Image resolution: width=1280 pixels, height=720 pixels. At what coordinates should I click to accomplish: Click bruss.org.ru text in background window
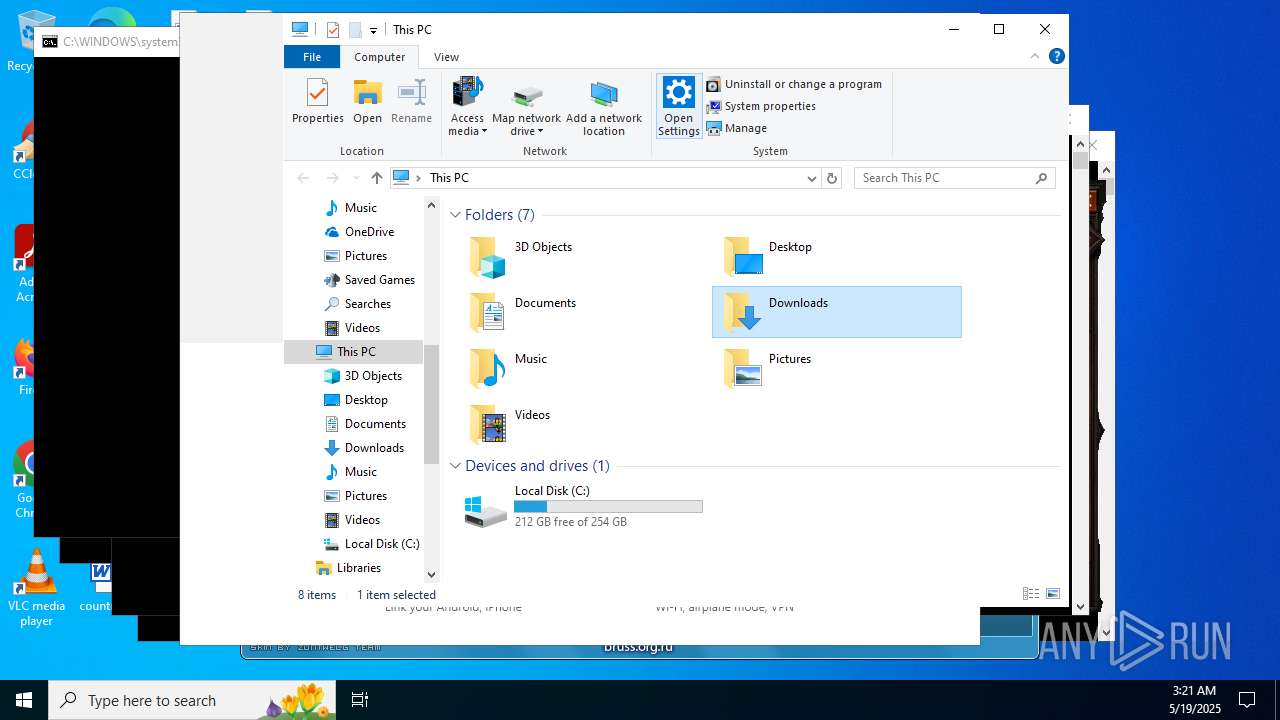(638, 646)
